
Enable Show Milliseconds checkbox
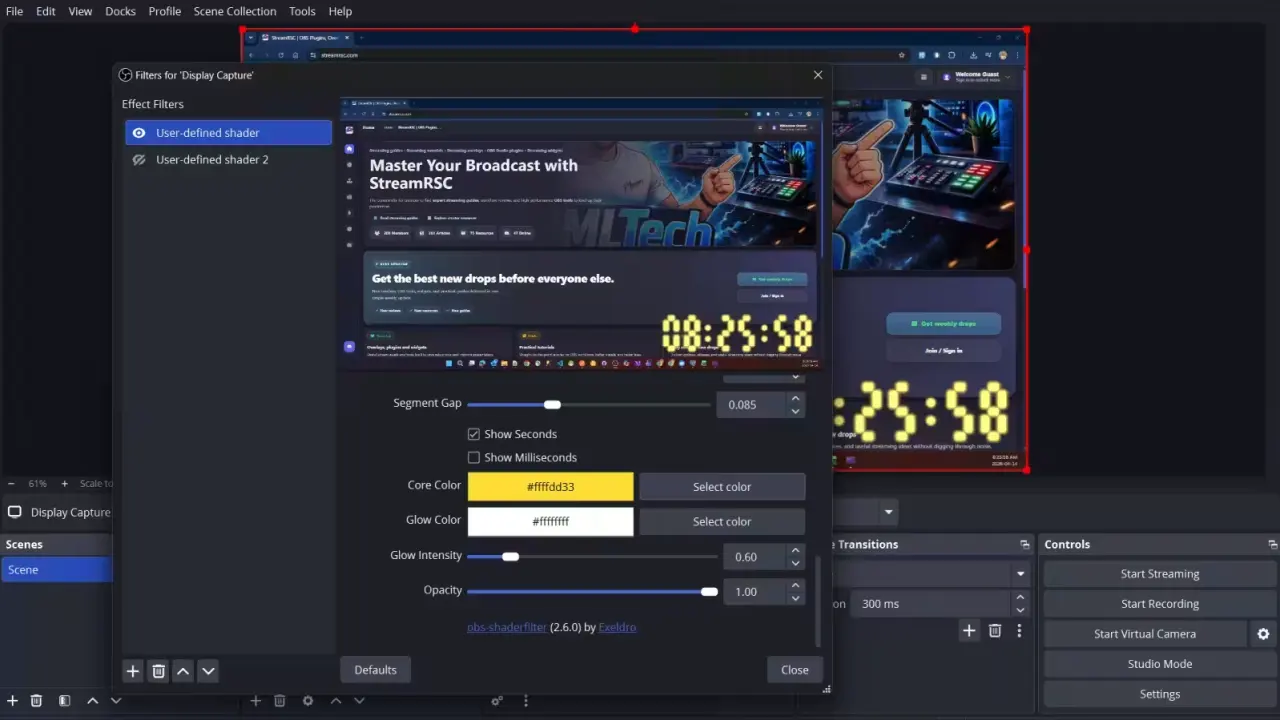click(x=474, y=457)
